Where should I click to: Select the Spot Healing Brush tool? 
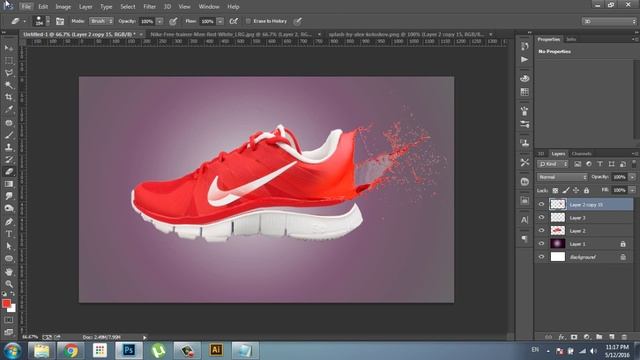pyautogui.click(x=9, y=122)
